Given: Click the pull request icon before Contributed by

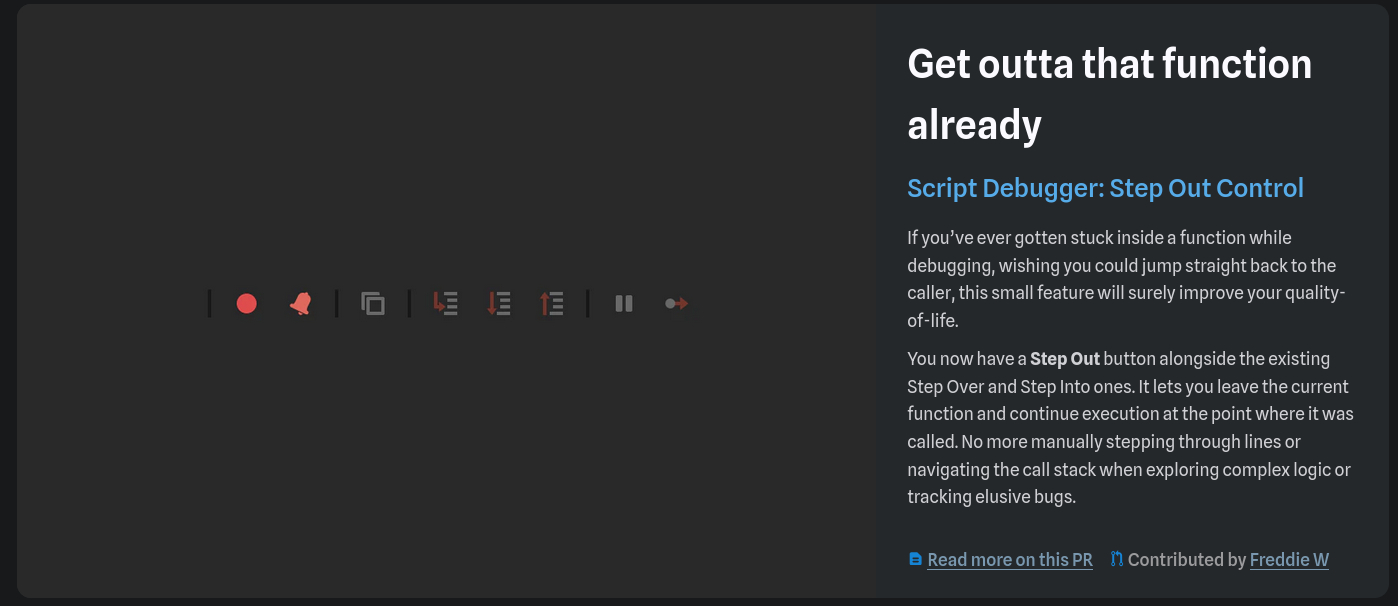Looking at the screenshot, I should [x=1117, y=559].
